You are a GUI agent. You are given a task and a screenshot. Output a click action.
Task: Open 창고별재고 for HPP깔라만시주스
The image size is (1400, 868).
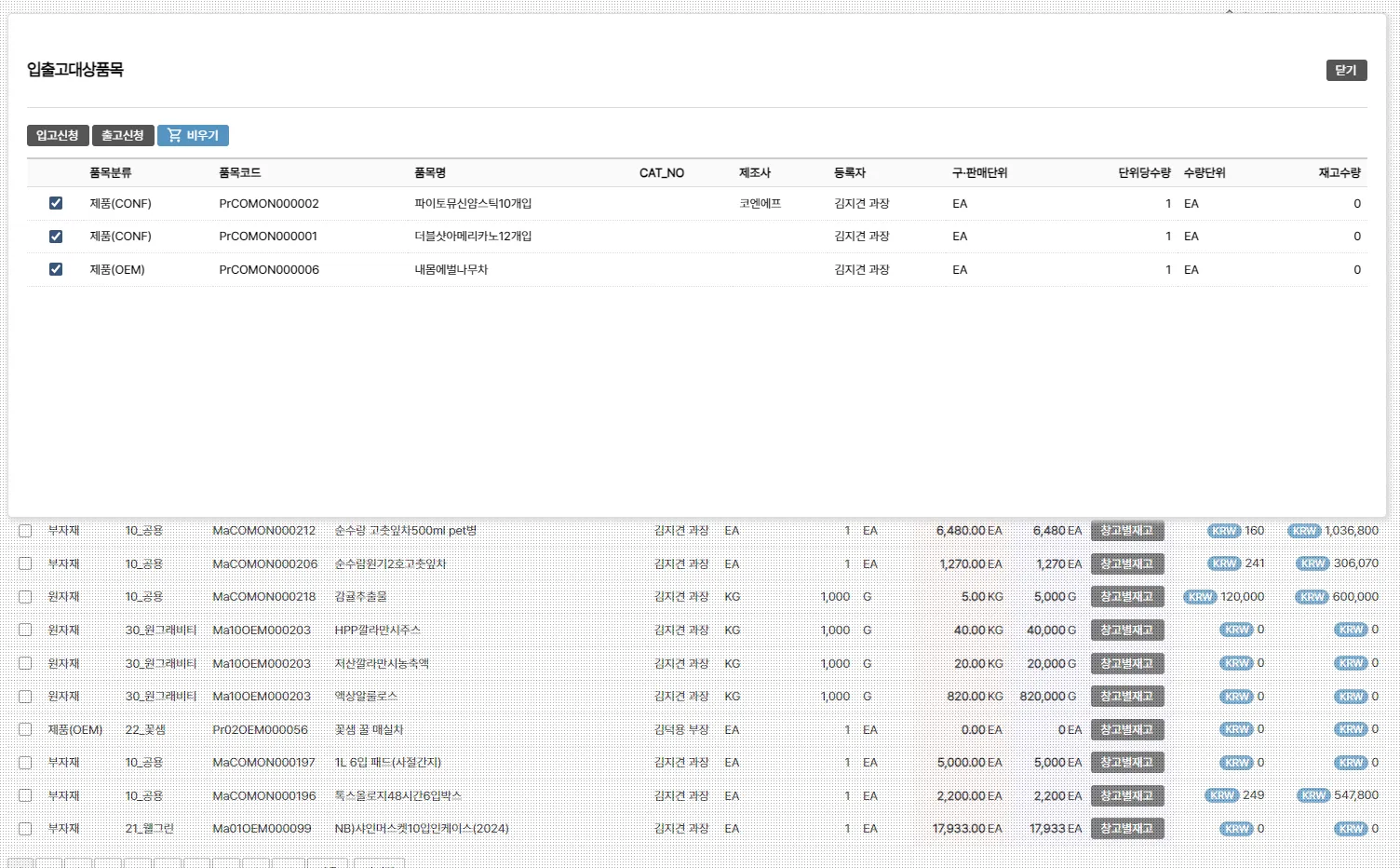(1126, 631)
